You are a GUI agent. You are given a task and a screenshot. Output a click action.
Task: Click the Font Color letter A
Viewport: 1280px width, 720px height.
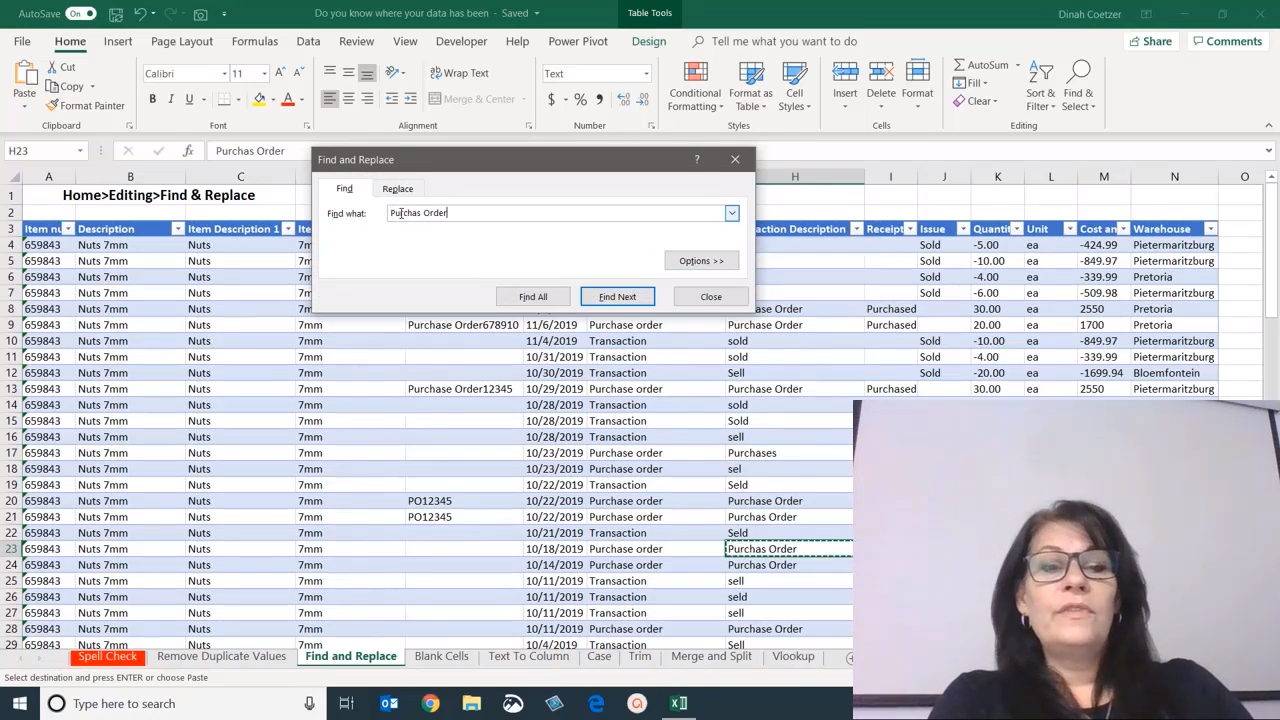click(288, 99)
